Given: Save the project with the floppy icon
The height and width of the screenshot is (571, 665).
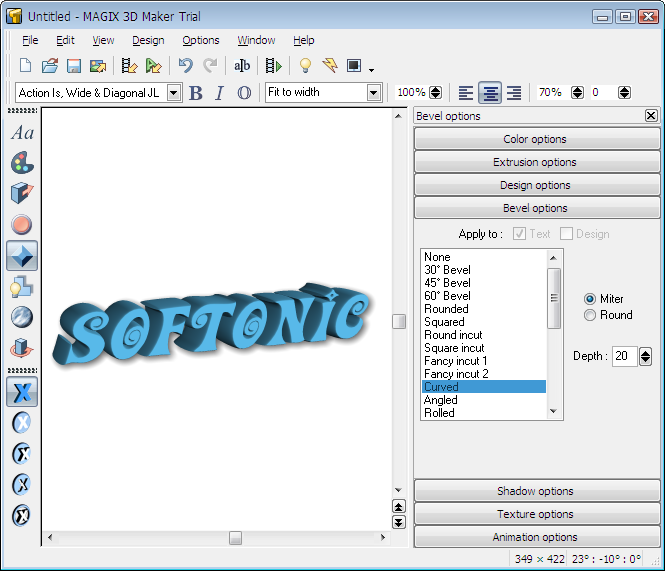Looking at the screenshot, I should point(74,66).
